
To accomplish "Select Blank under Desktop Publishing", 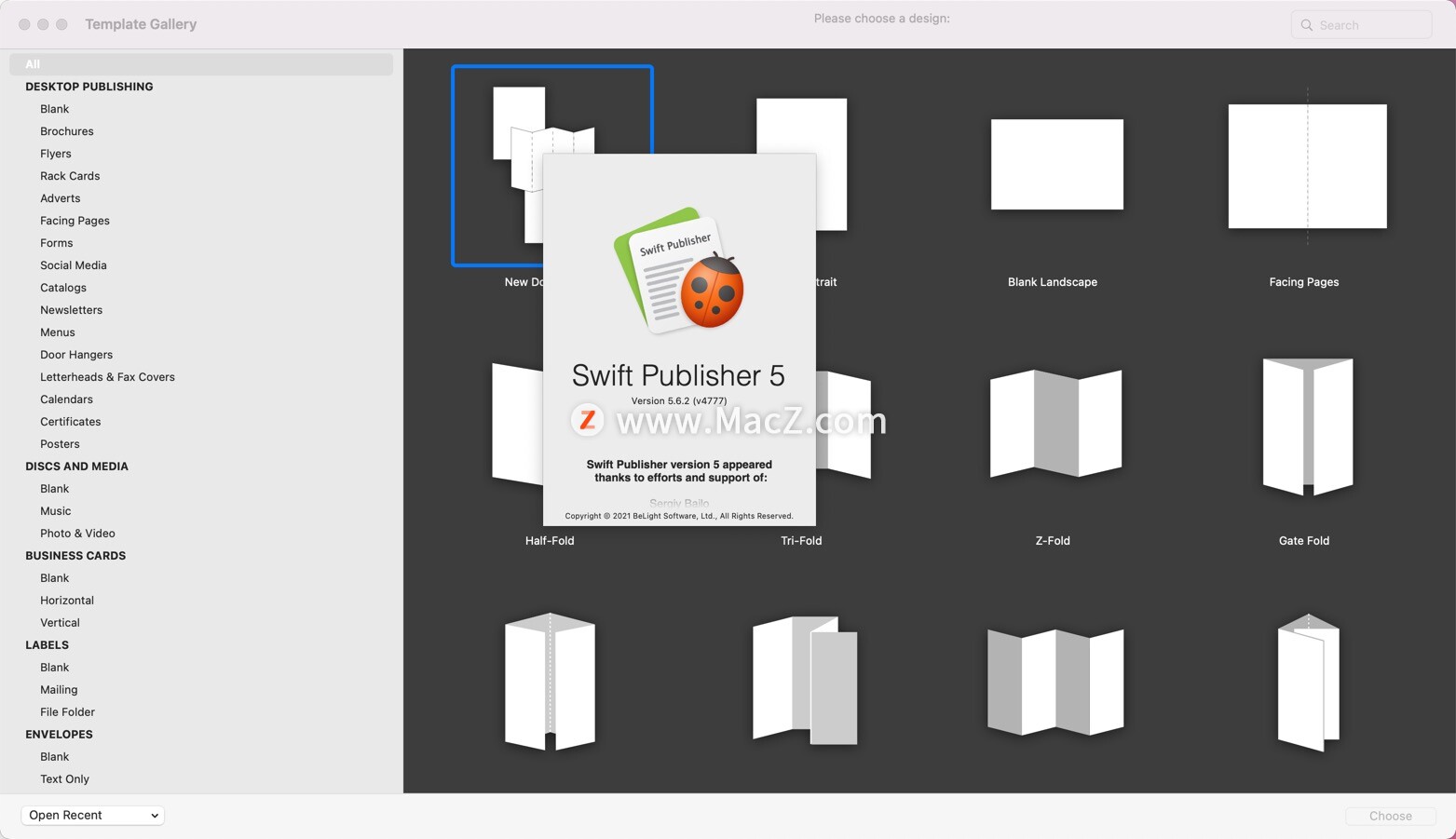I will 54,109.
